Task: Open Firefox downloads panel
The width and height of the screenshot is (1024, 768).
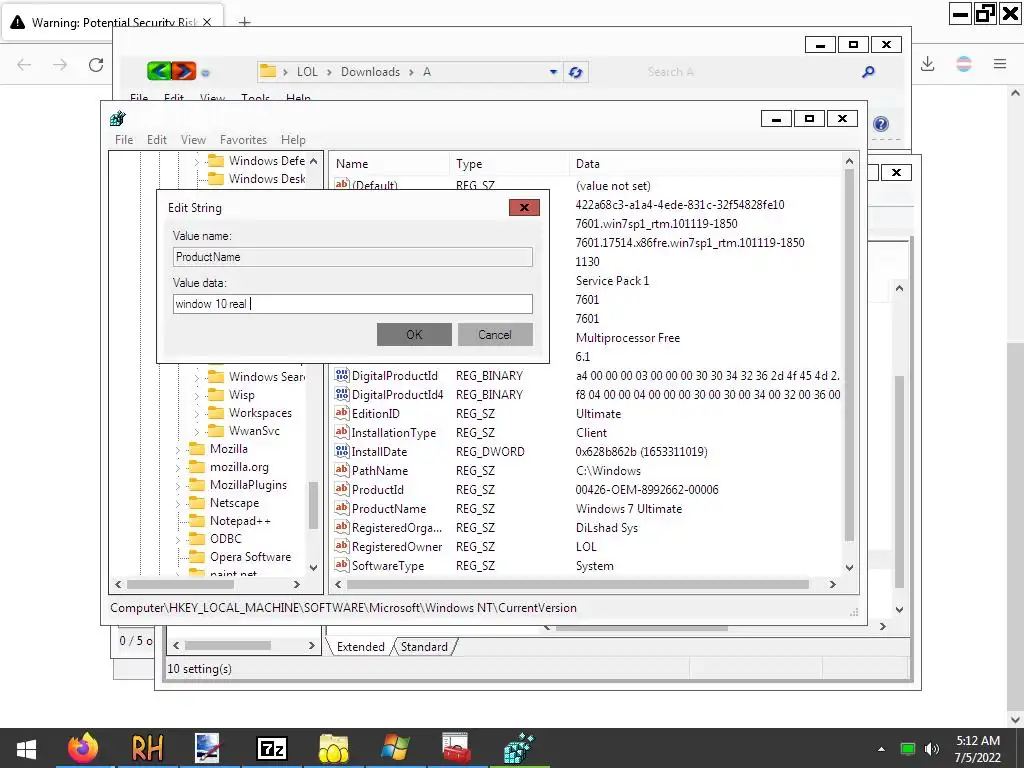Action: (x=928, y=64)
